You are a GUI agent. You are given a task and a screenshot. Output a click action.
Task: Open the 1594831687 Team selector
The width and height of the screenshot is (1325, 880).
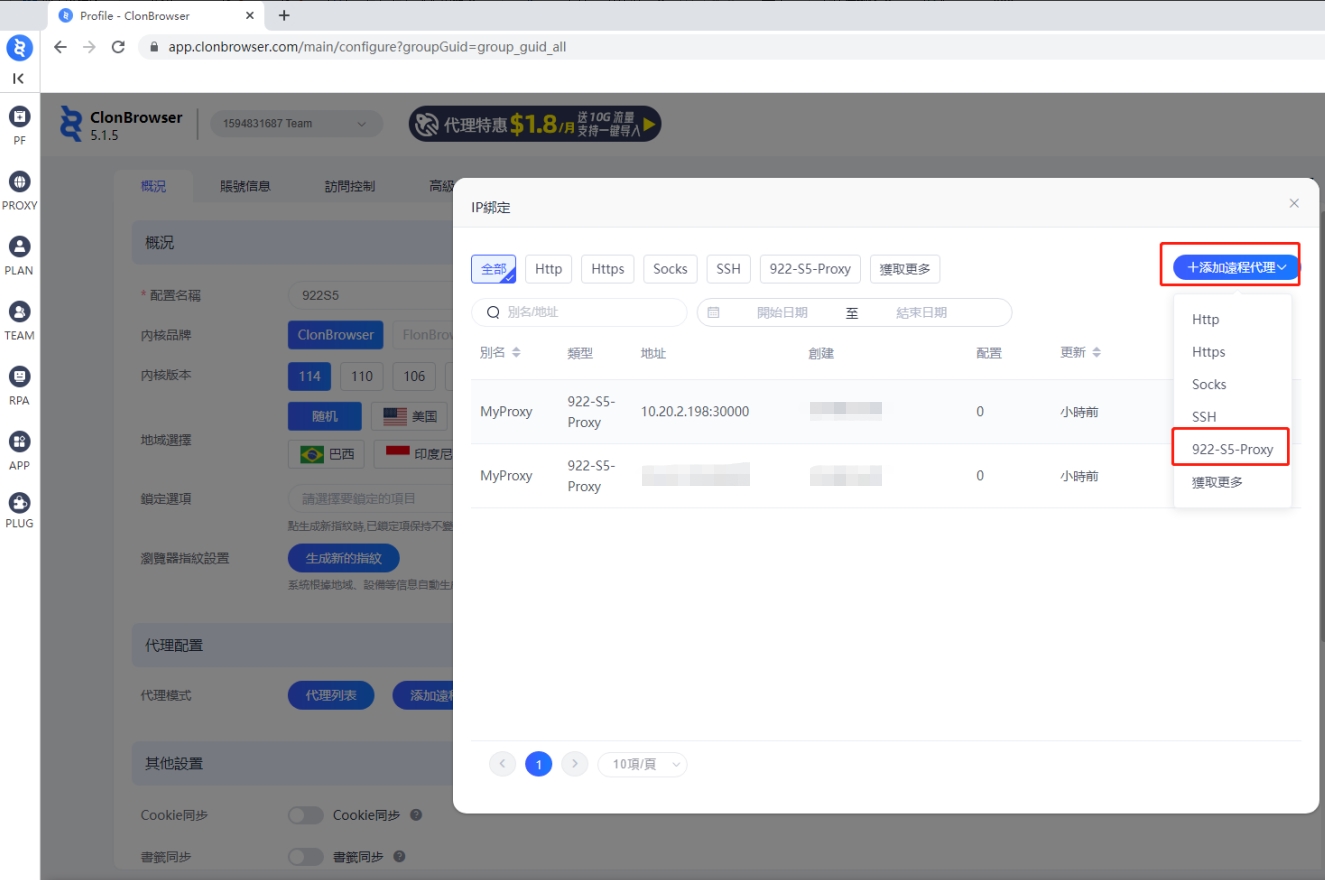coord(296,124)
